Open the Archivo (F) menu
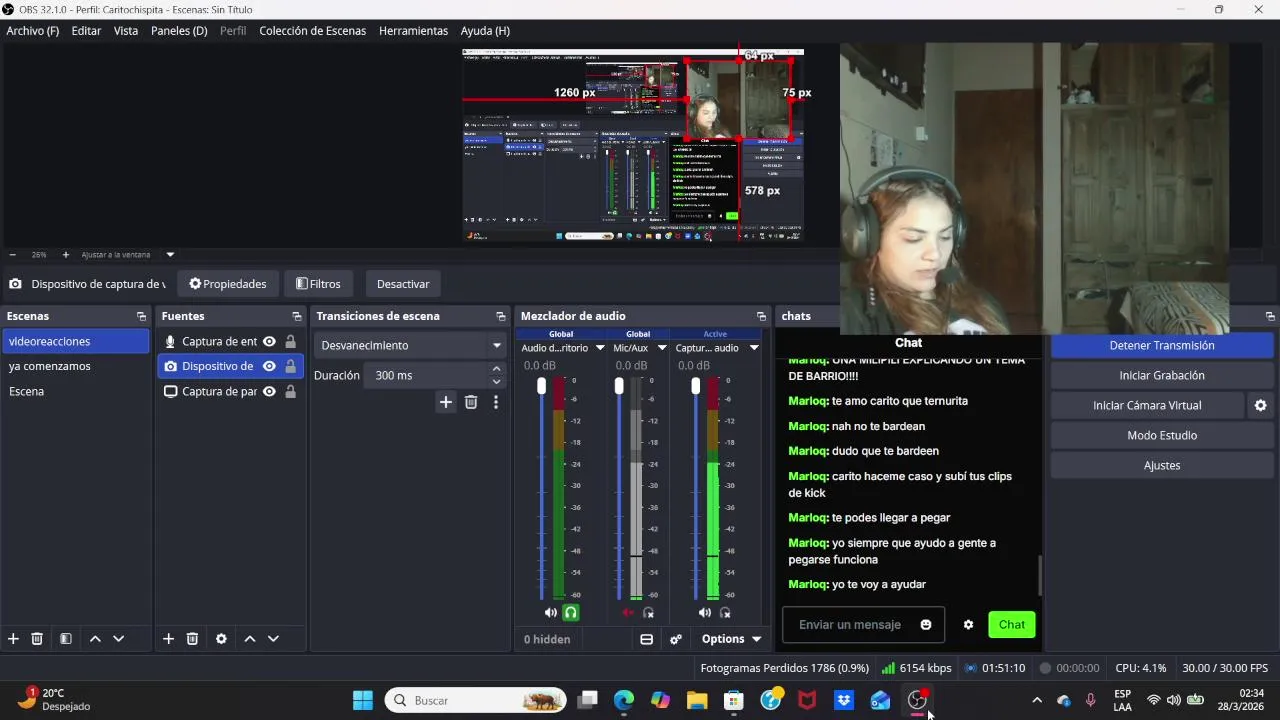 point(33,31)
